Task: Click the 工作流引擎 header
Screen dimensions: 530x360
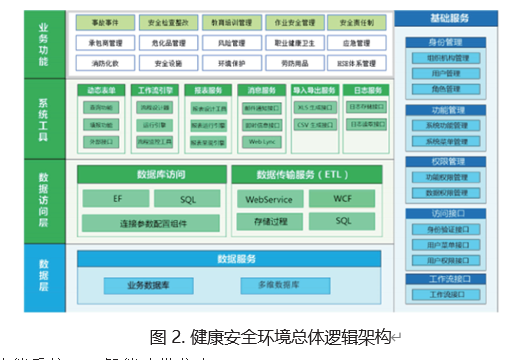Action: pos(155,90)
